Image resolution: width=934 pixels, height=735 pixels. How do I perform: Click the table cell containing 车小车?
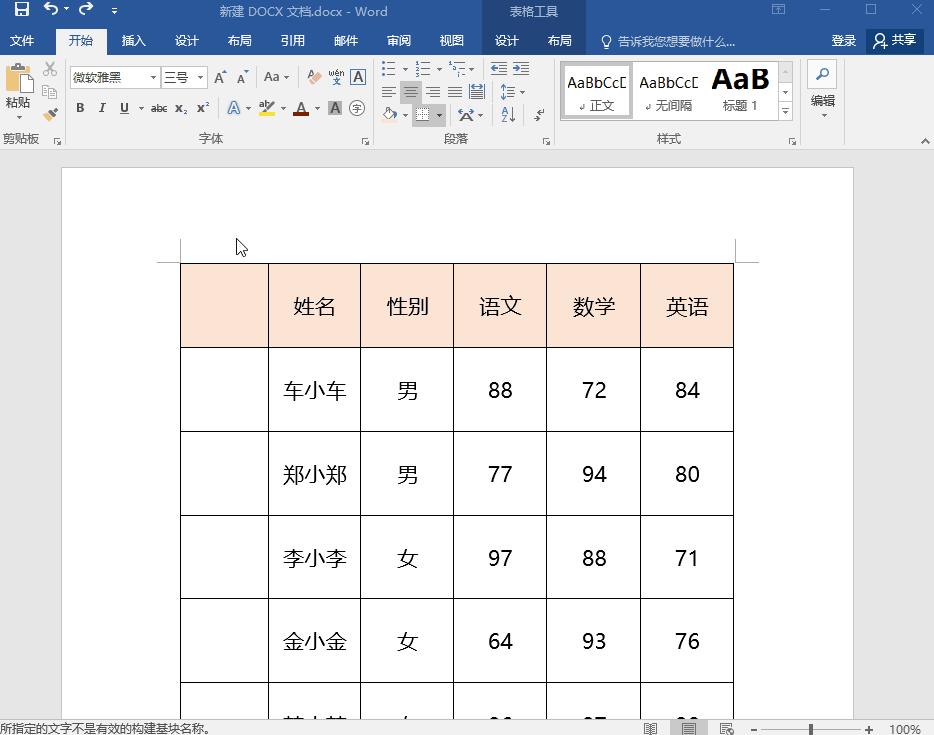(314, 390)
